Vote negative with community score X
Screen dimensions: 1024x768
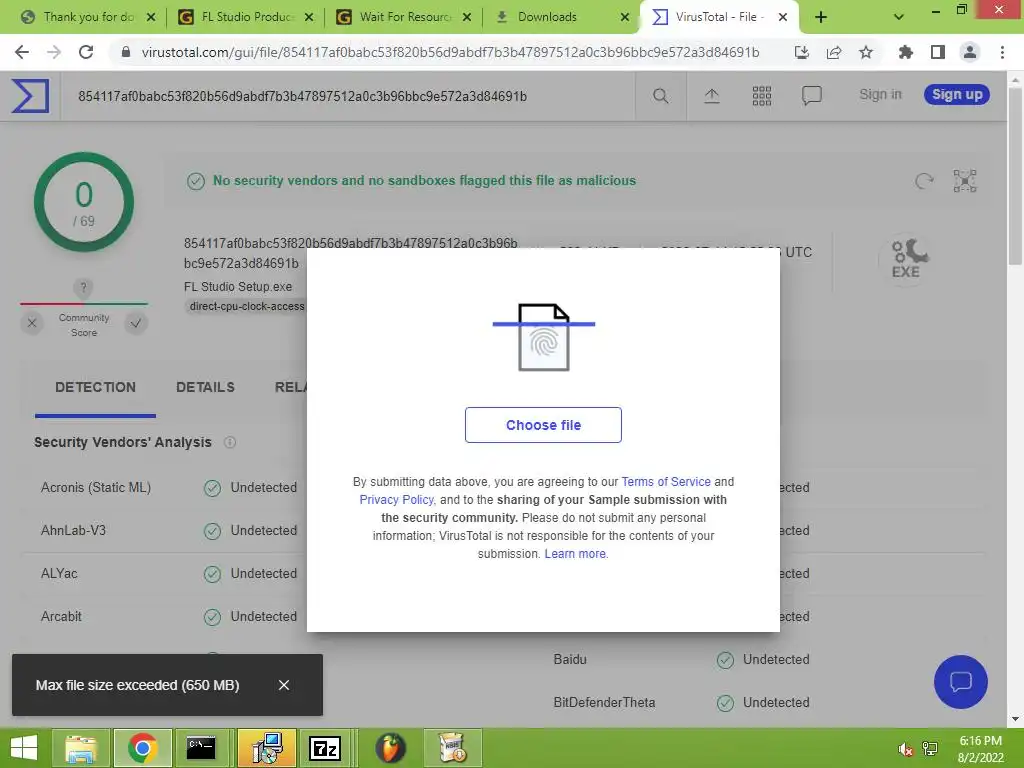32,323
